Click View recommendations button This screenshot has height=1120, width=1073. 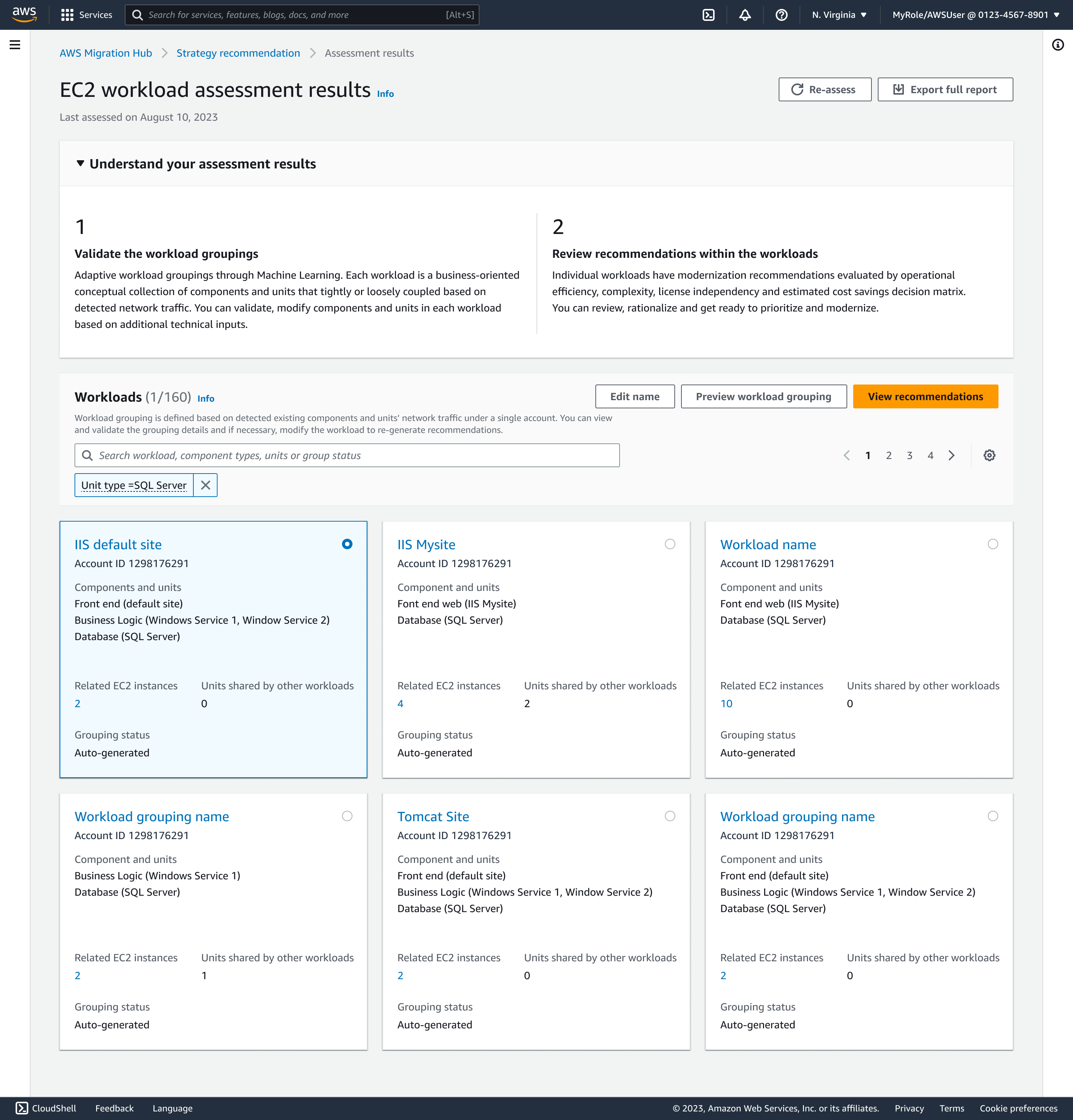(x=925, y=396)
